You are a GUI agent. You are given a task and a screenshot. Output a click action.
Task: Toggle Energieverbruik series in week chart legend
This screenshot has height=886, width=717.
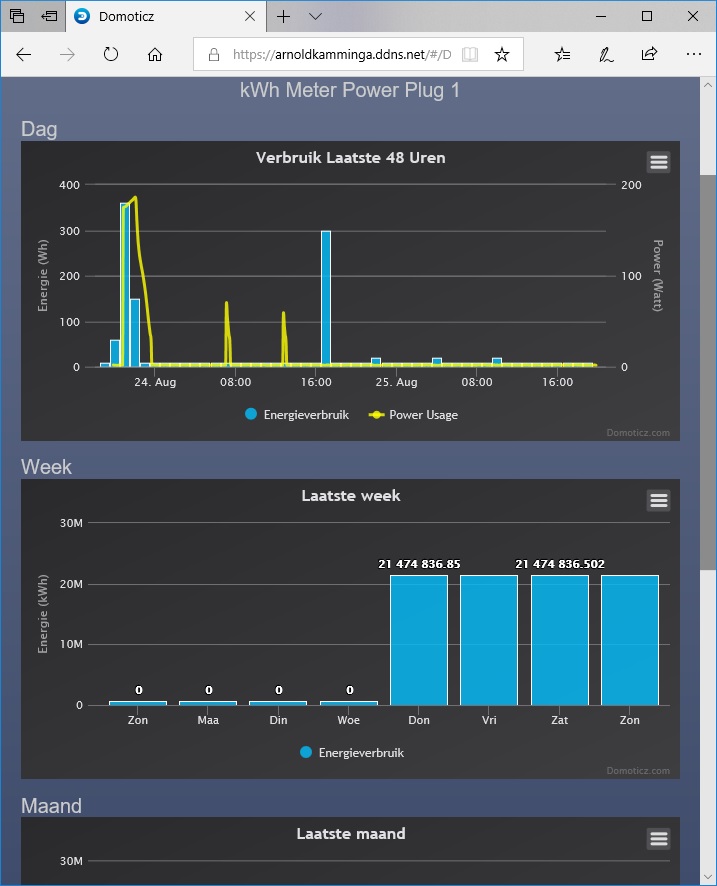352,753
